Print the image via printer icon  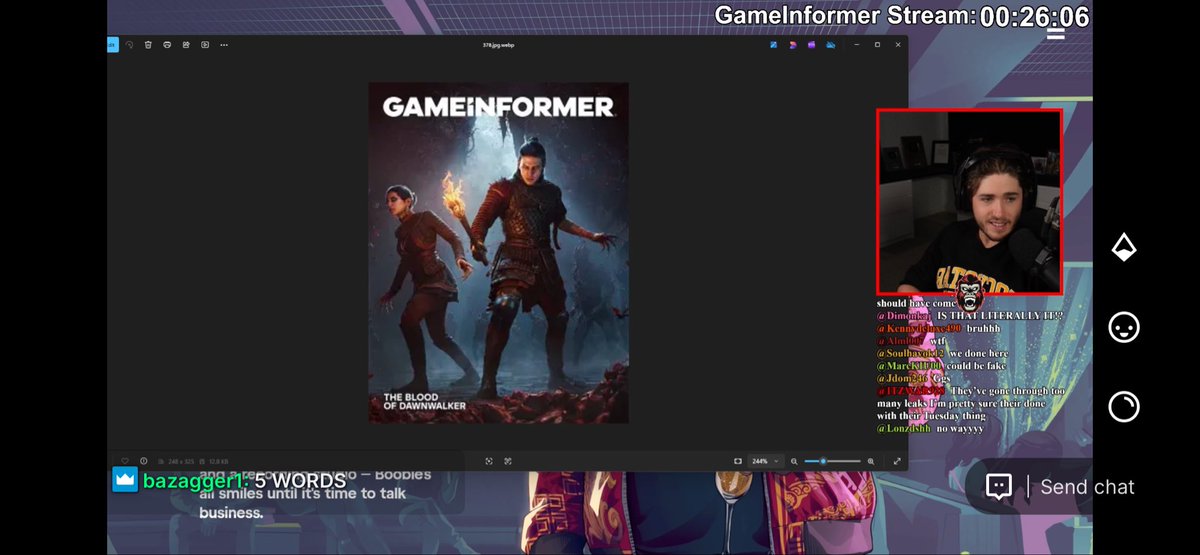click(167, 44)
